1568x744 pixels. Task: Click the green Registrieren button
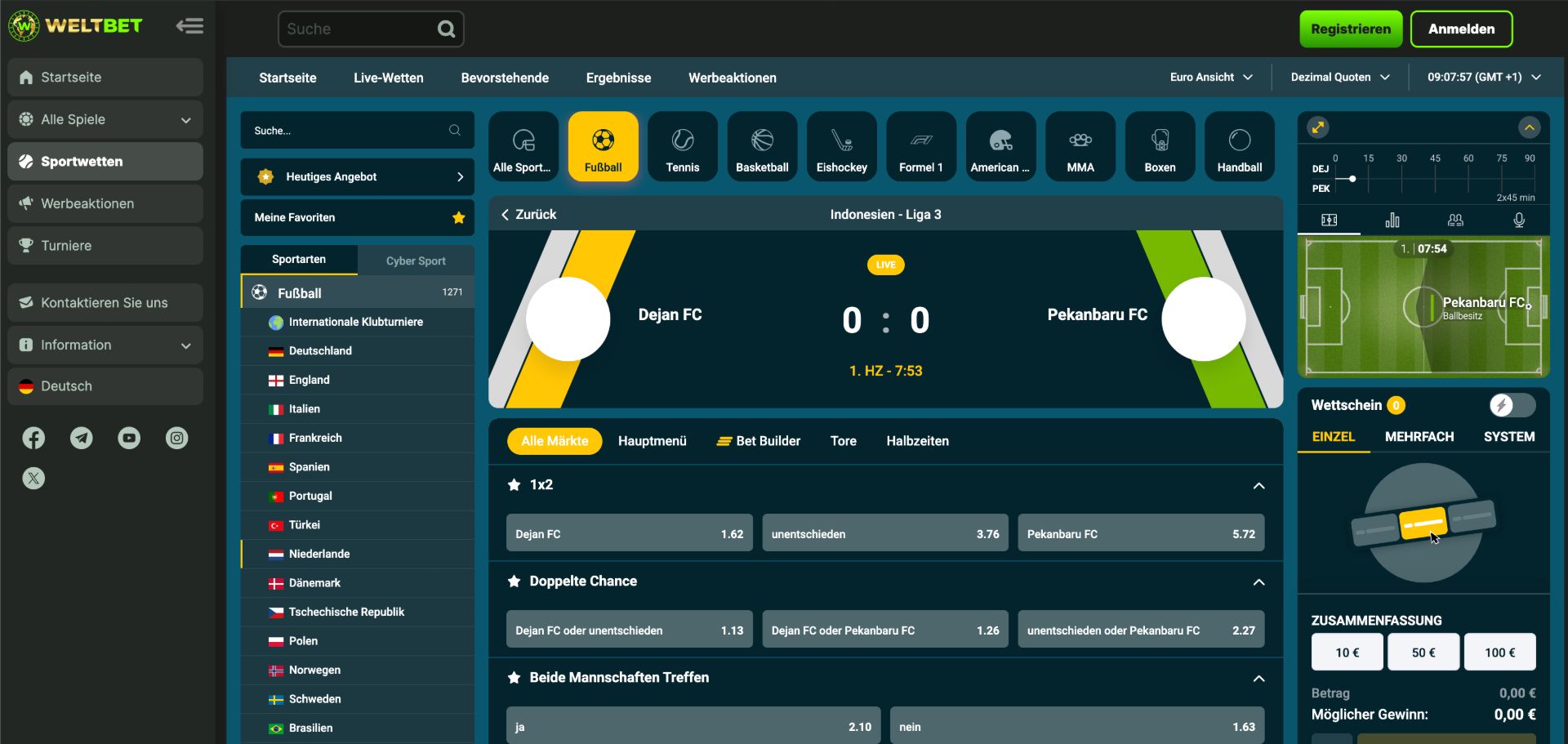click(1351, 29)
